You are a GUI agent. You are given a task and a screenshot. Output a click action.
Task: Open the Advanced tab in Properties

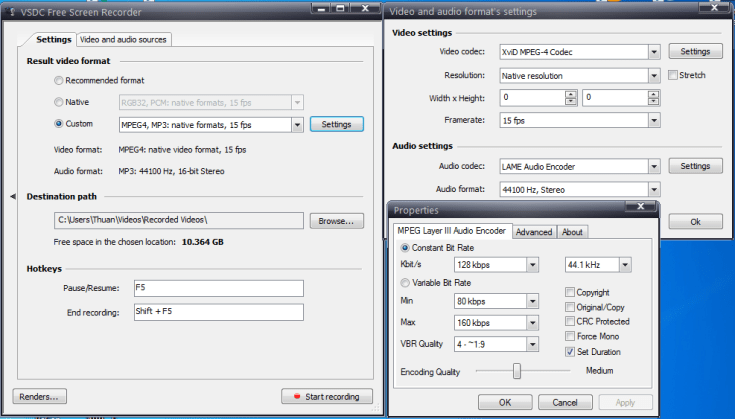tap(534, 232)
